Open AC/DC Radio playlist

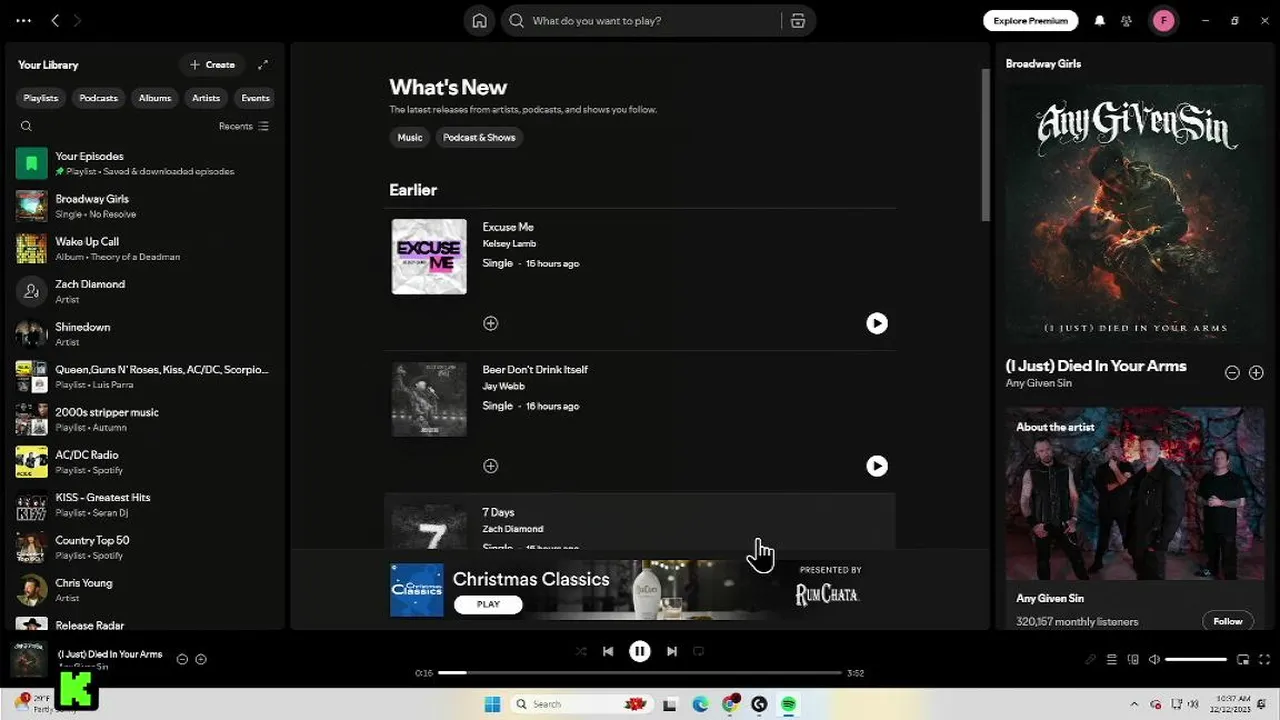(x=145, y=462)
